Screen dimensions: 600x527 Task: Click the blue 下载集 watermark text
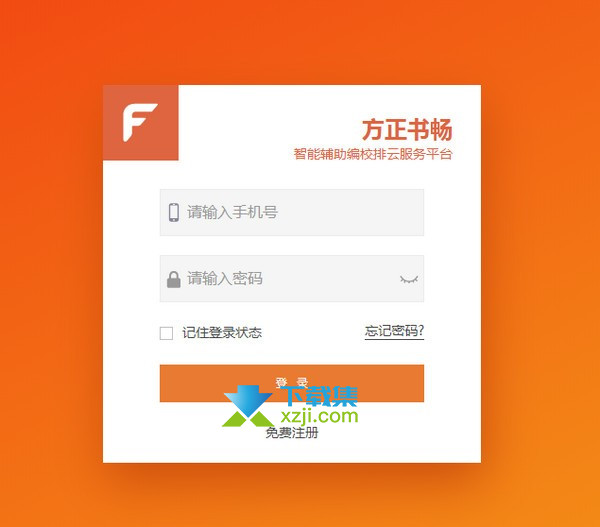tap(321, 396)
